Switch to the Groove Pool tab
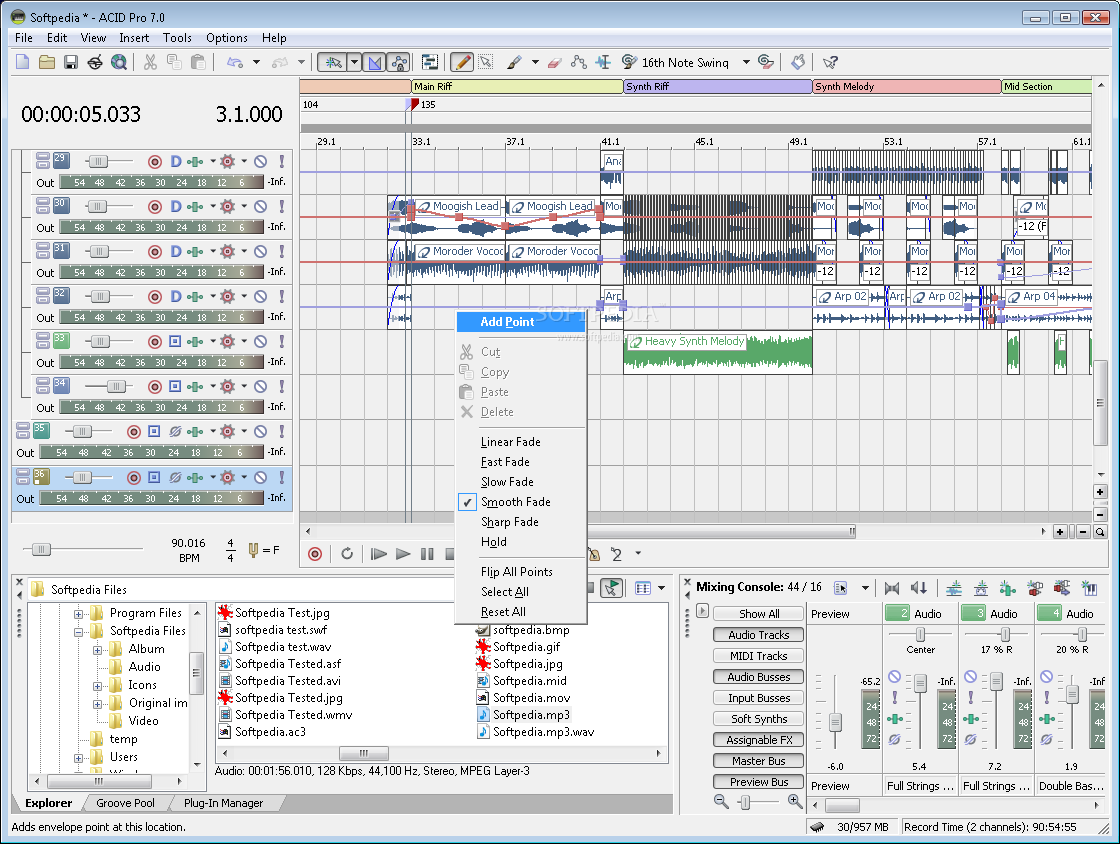The width and height of the screenshot is (1120, 844). tap(125, 803)
